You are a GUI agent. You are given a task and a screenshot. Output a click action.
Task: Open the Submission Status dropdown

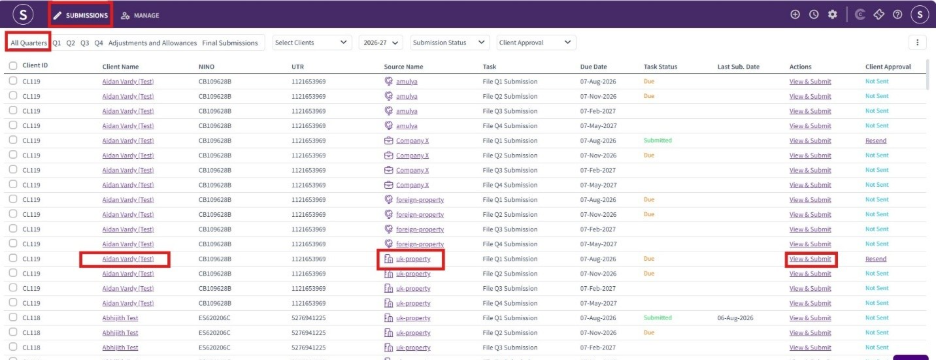(x=449, y=42)
